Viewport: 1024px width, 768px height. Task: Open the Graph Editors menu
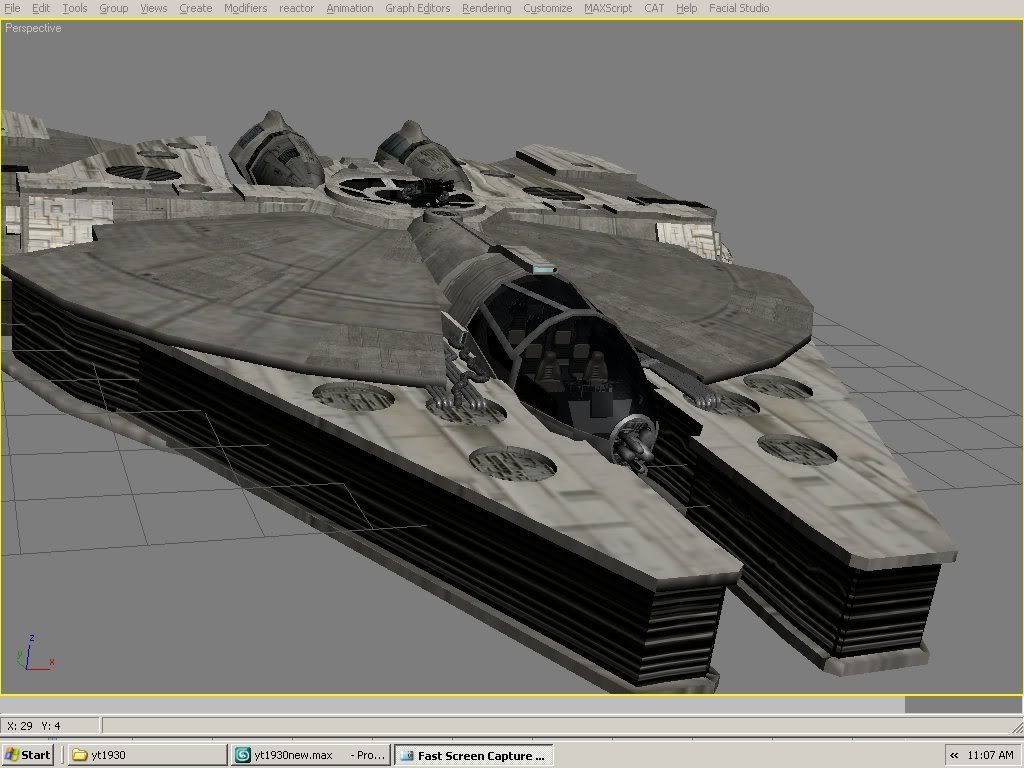click(417, 8)
